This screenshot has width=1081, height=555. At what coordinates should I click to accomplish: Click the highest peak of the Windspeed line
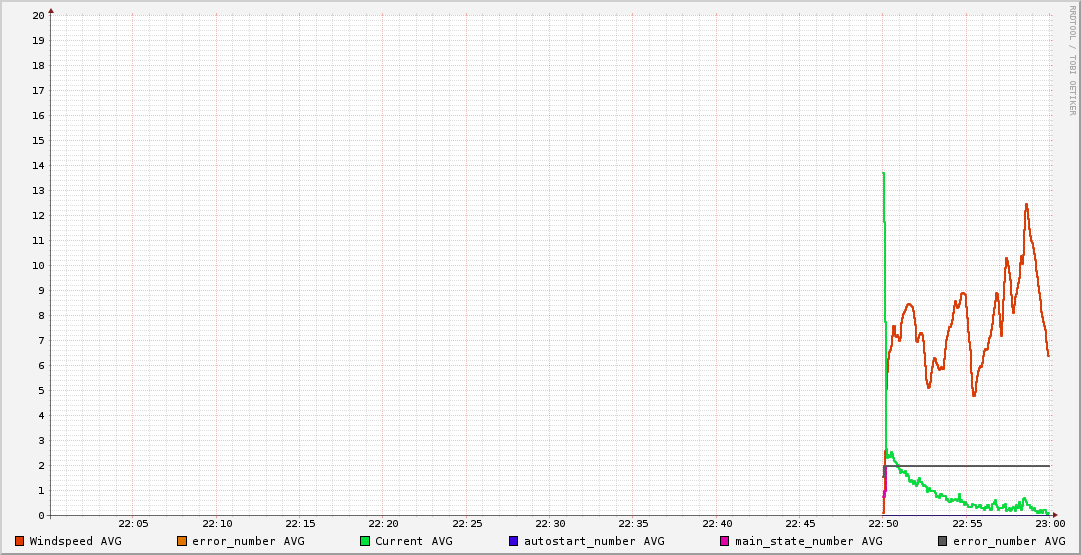coord(1026,205)
